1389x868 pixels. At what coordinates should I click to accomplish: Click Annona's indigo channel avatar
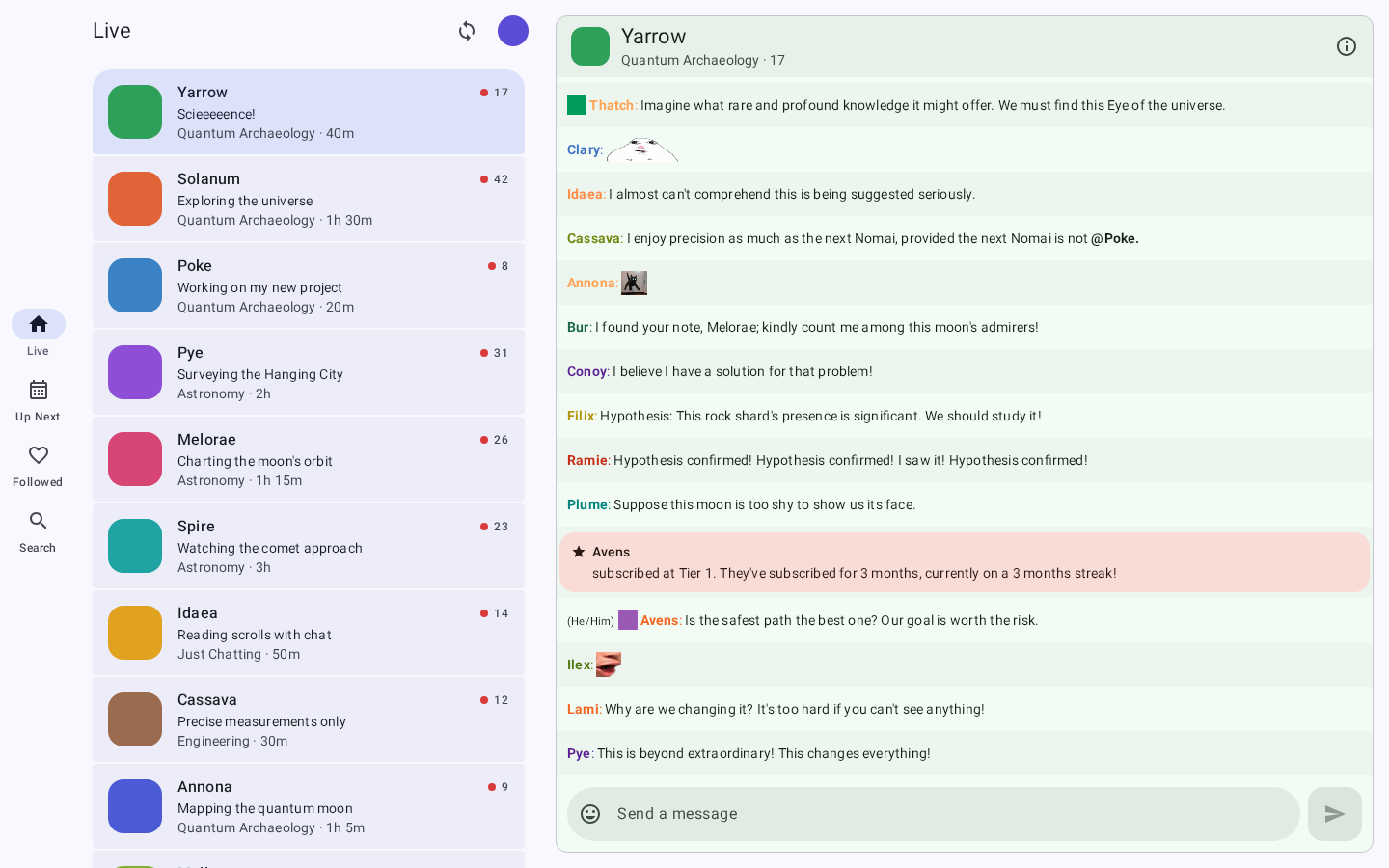(135, 806)
